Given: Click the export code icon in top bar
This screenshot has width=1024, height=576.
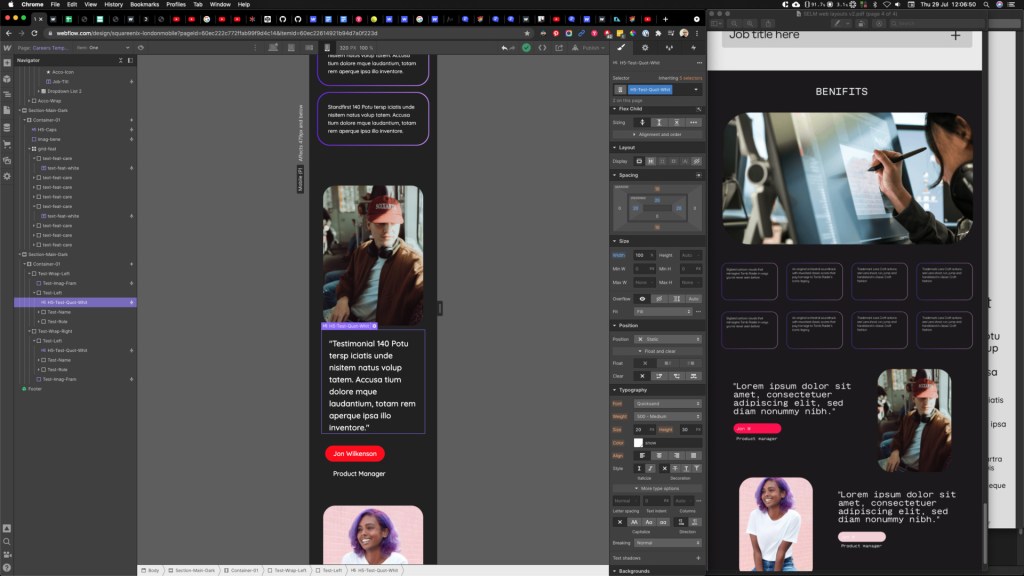Looking at the screenshot, I should coord(542,47).
